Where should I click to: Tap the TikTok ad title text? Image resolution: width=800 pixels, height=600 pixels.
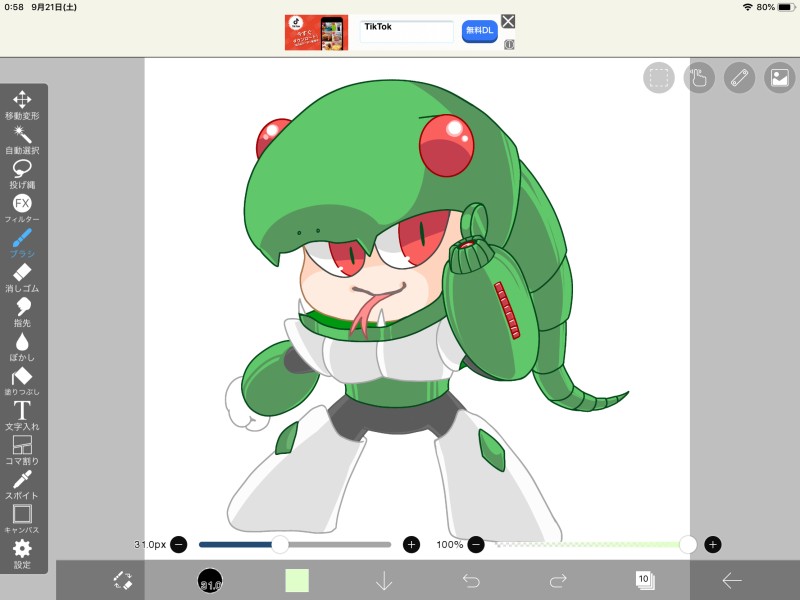point(378,27)
